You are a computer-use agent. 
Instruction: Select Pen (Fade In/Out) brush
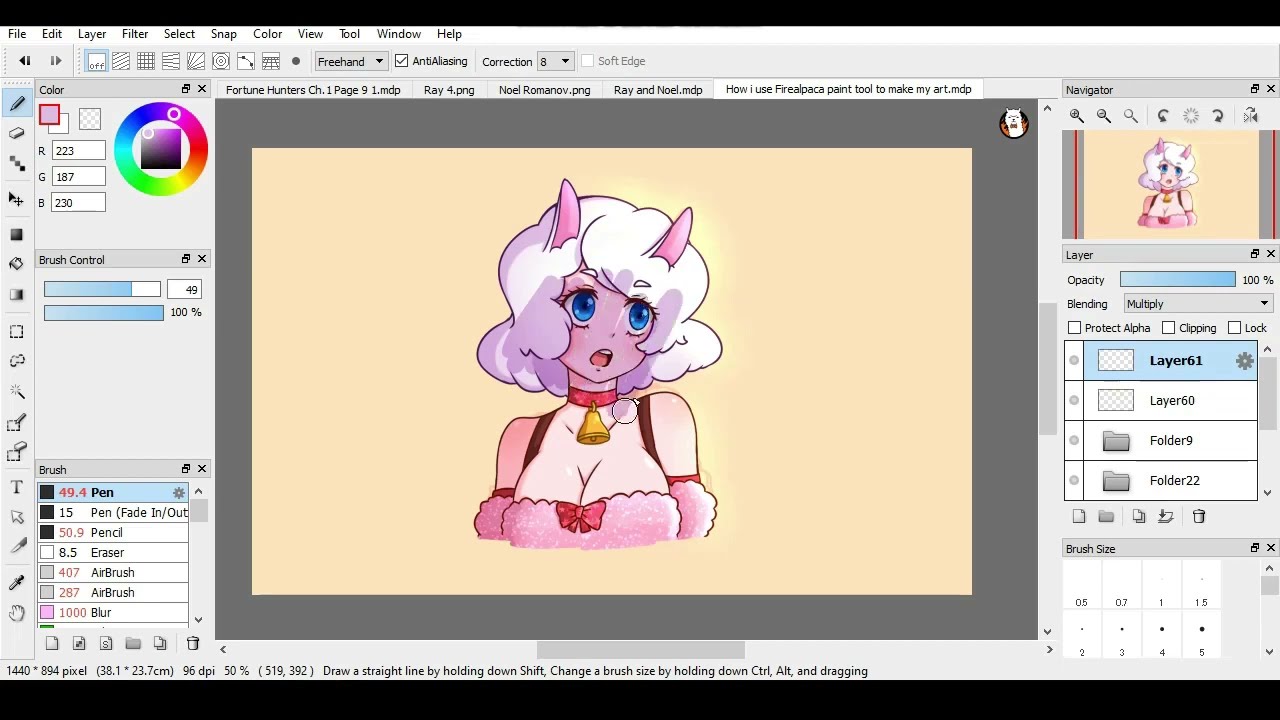tap(113, 513)
